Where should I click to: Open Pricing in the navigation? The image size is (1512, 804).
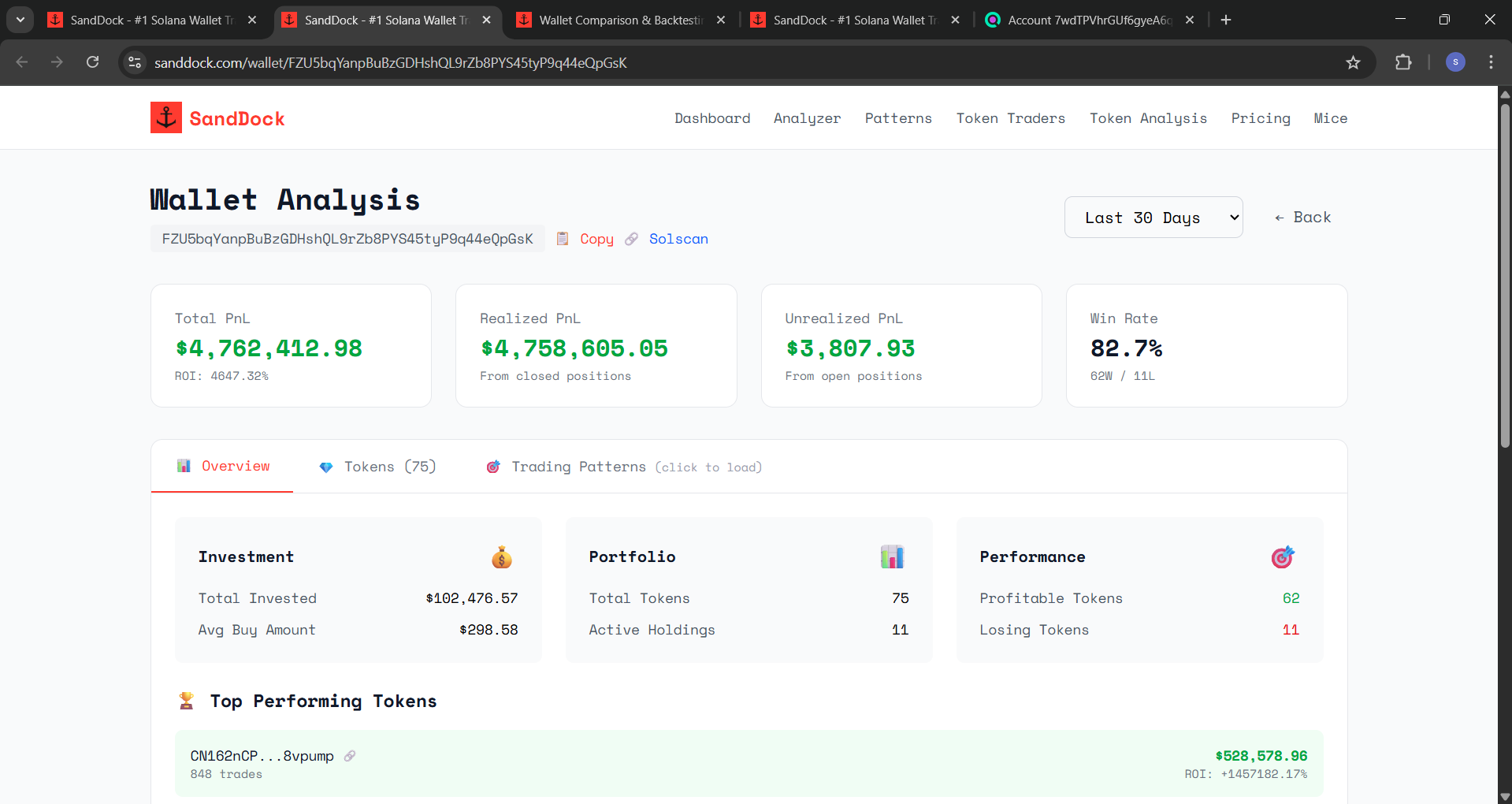pyautogui.click(x=1261, y=118)
